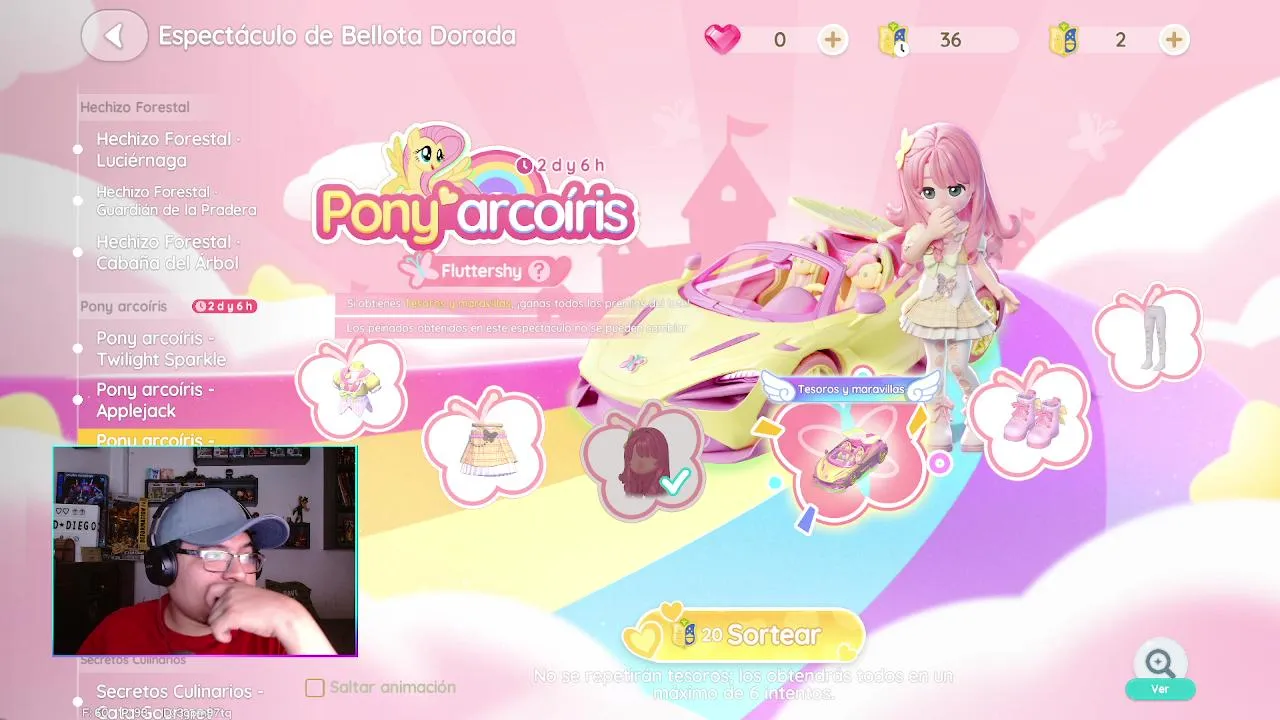This screenshot has height=720, width=1280.
Task: Click the 2d y 6h sidebar timer badge
Action: pyautogui.click(x=225, y=306)
